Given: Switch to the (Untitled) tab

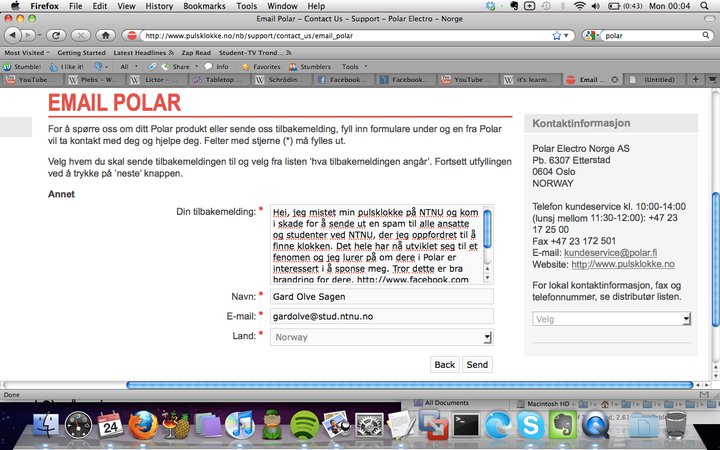Looking at the screenshot, I should (655, 79).
